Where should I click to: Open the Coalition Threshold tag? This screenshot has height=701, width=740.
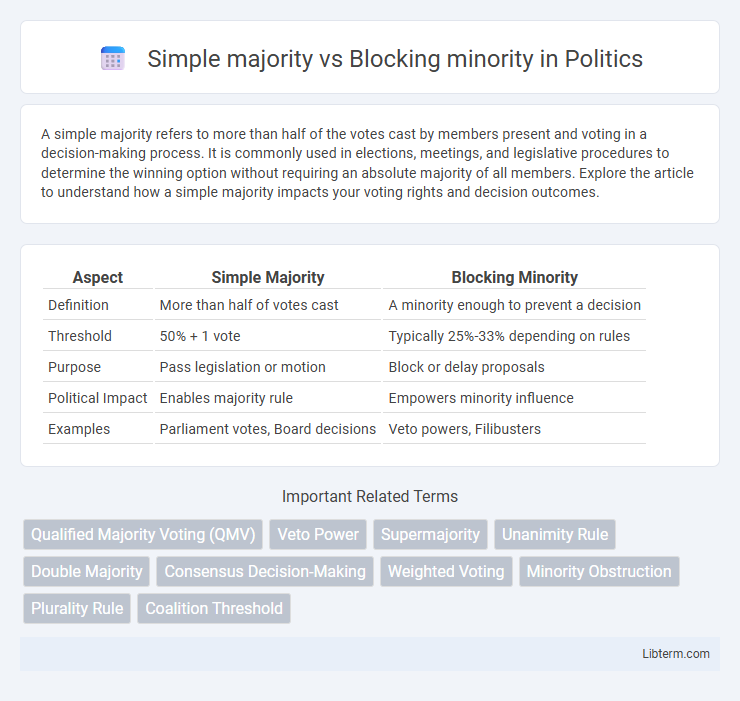click(x=214, y=608)
